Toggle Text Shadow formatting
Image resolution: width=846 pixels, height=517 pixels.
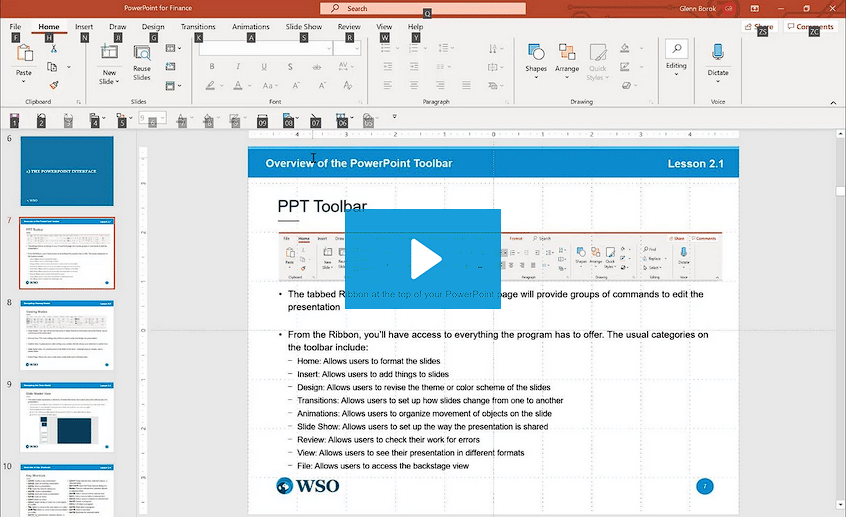pos(290,66)
